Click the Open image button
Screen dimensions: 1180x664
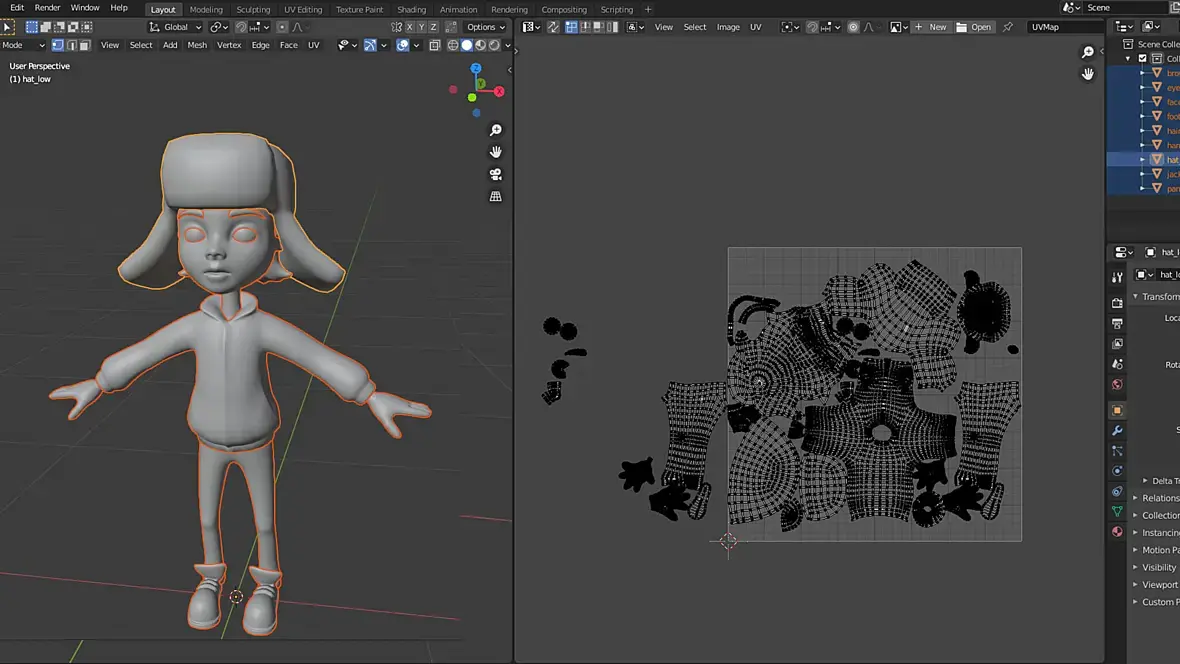(974, 27)
